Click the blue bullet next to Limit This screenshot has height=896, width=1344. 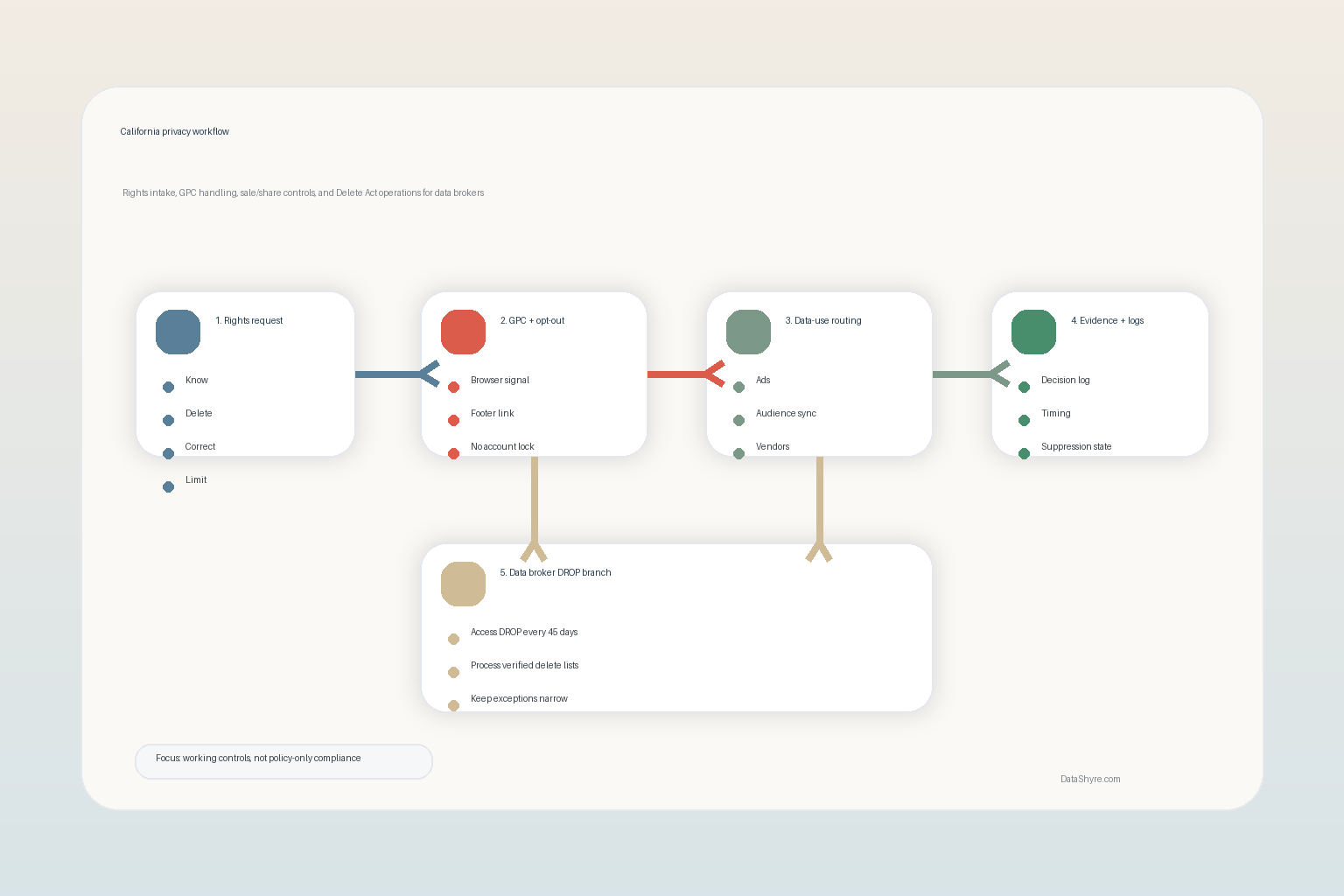(x=168, y=486)
